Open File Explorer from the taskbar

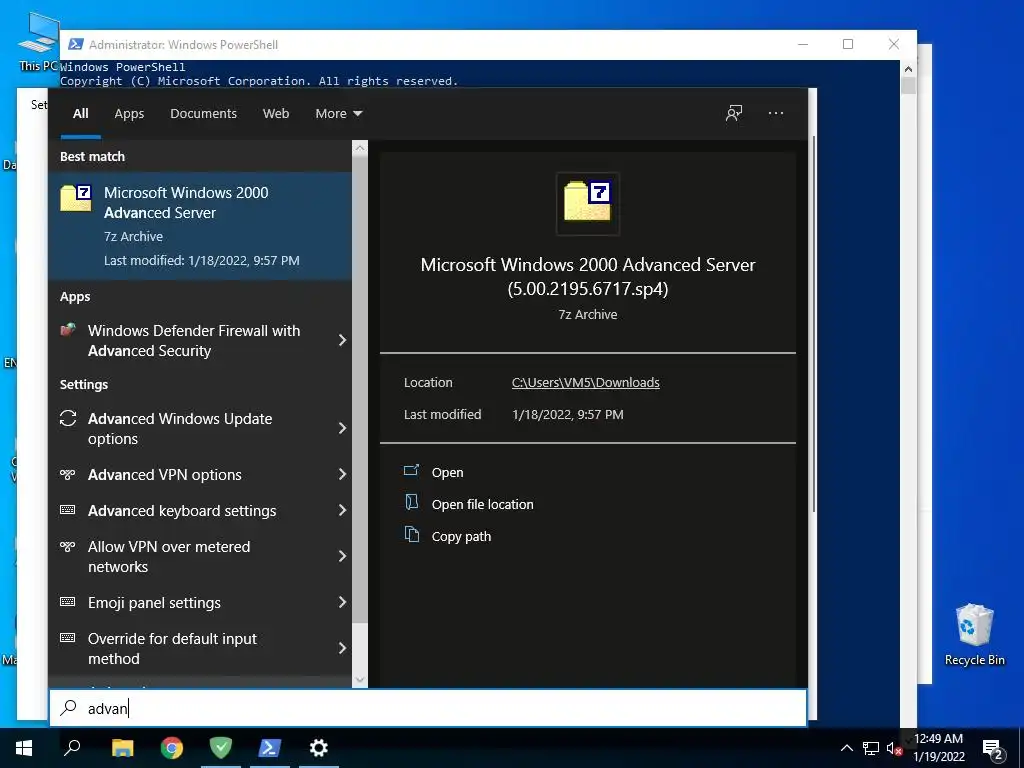[122, 748]
